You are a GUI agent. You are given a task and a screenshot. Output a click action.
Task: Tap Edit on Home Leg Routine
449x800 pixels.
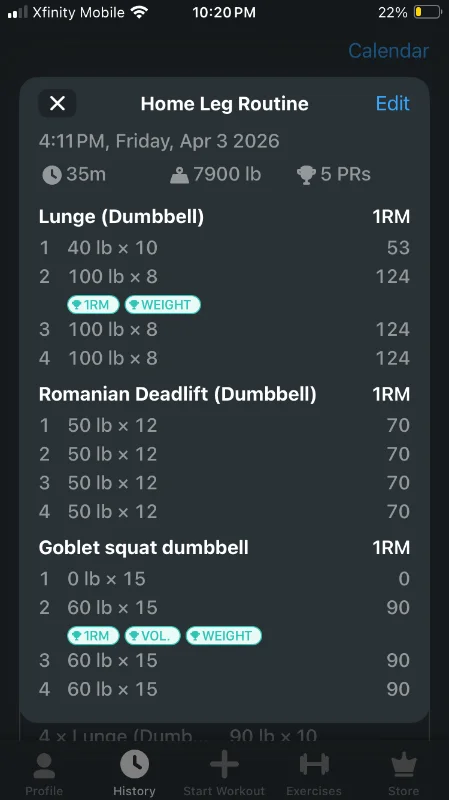click(392, 104)
